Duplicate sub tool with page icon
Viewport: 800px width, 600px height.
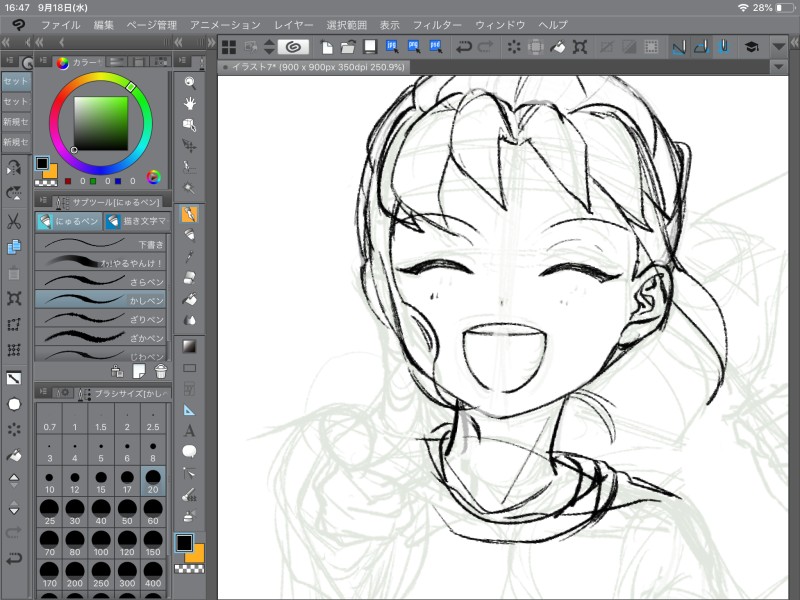click(x=139, y=371)
